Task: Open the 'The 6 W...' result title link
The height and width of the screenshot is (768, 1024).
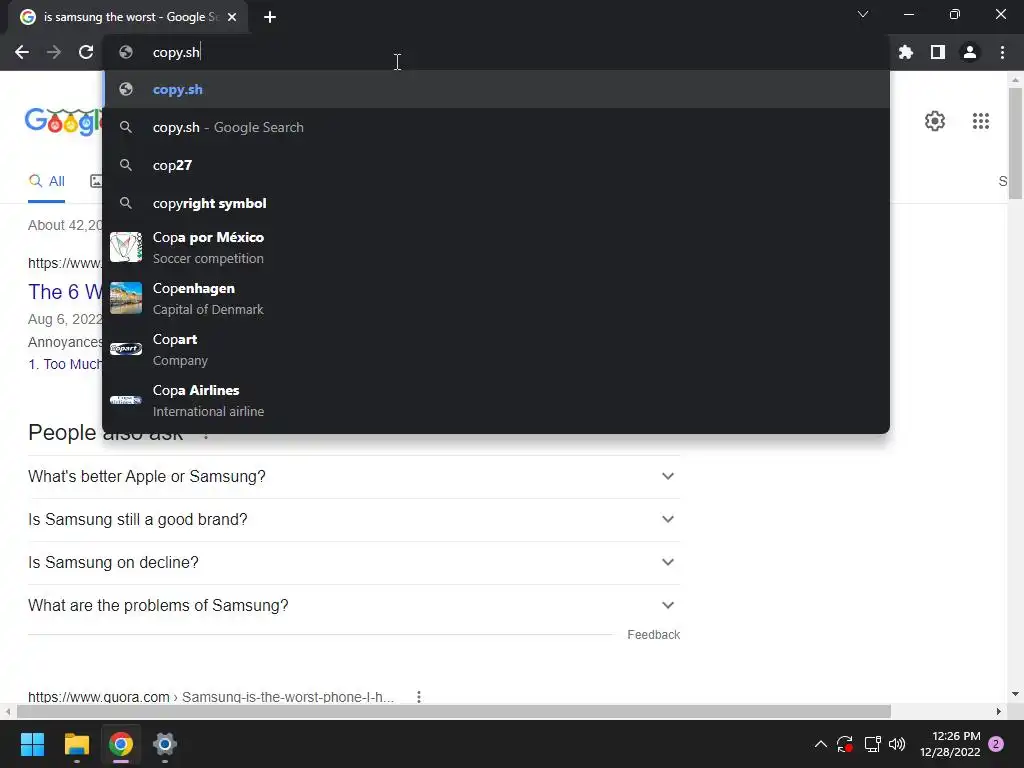Action: point(65,292)
